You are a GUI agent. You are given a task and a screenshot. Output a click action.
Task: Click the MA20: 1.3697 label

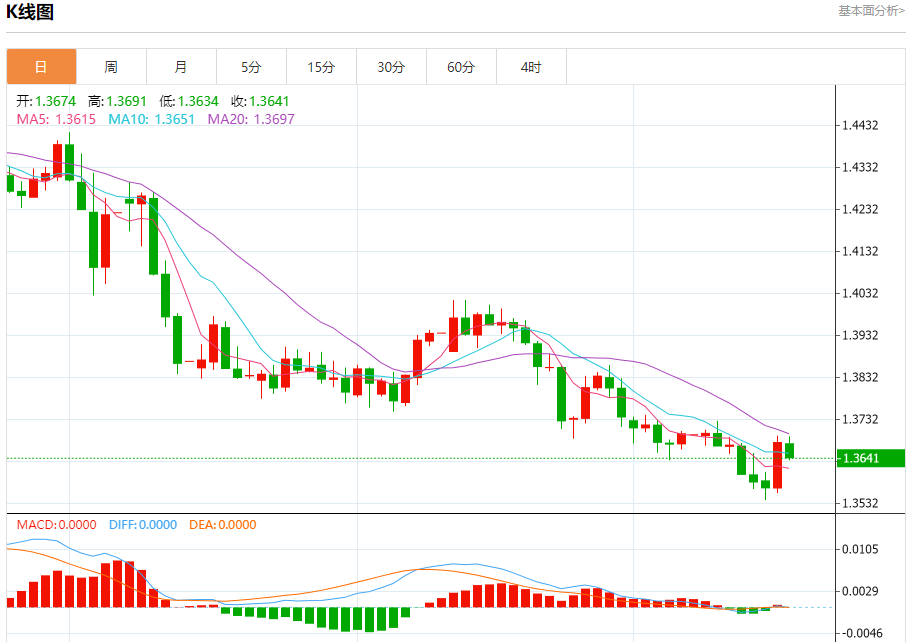pos(251,119)
